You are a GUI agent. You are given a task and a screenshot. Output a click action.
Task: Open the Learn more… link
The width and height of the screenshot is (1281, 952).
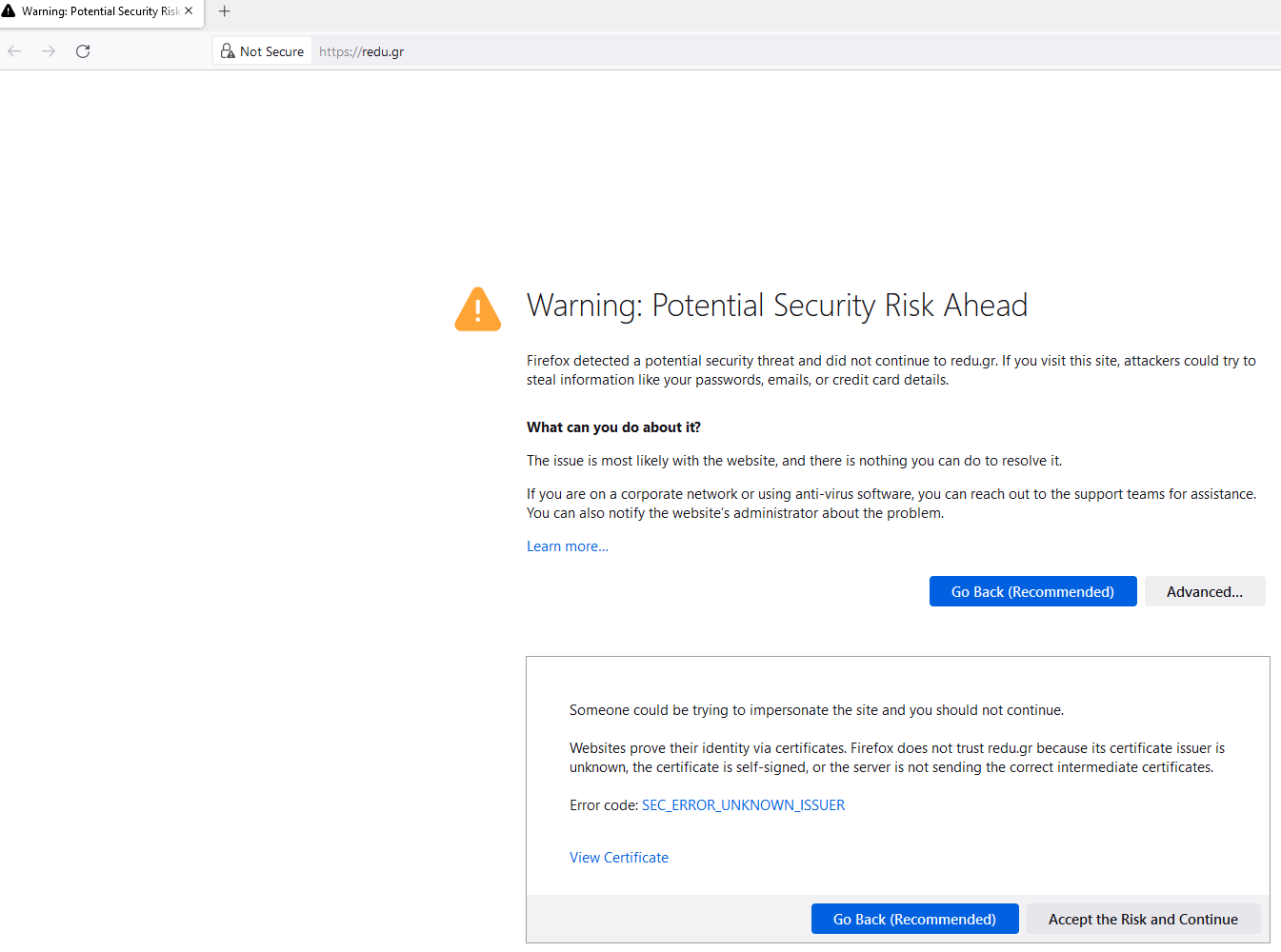pos(568,546)
